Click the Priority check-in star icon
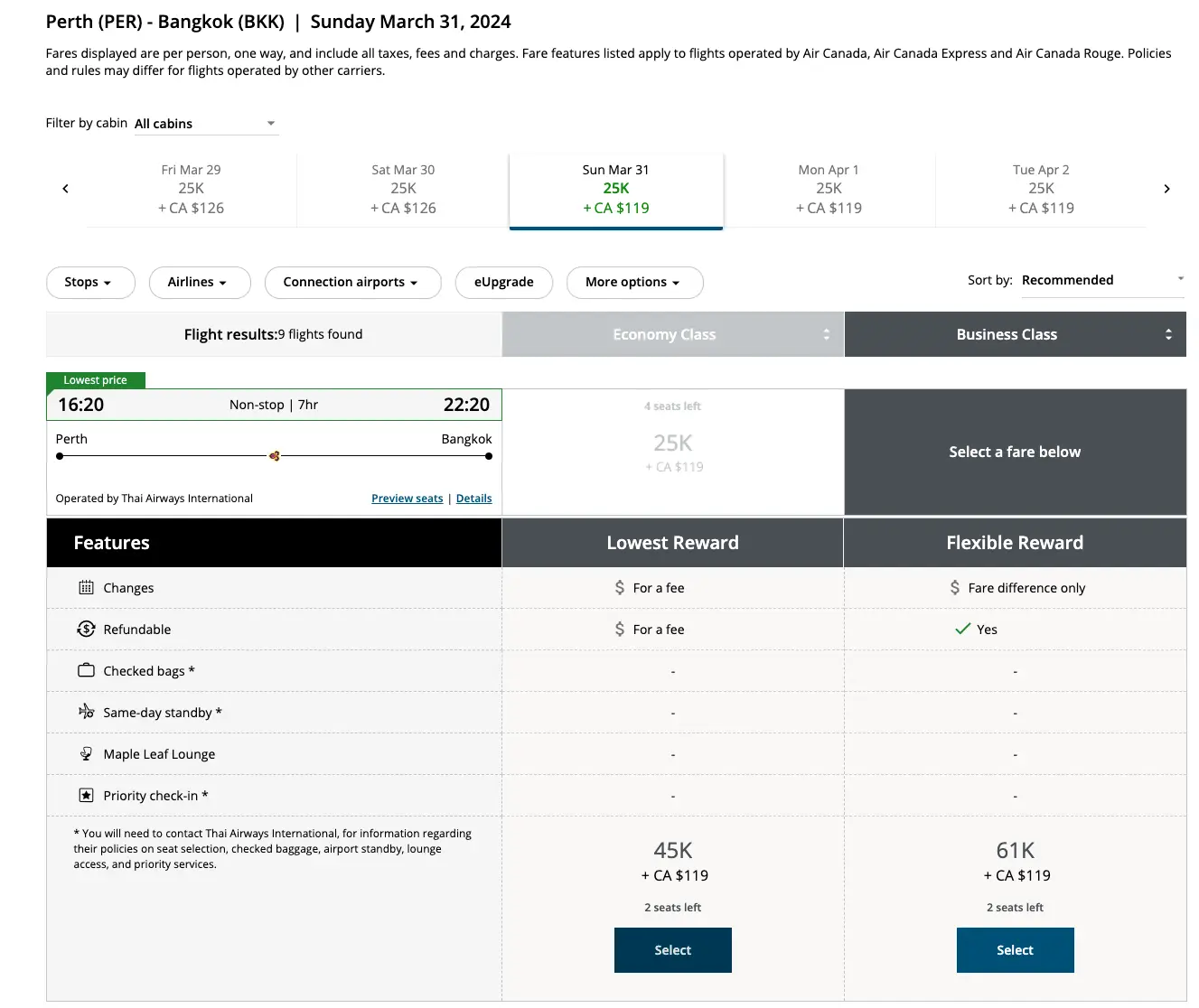1199x1008 pixels. click(86, 796)
